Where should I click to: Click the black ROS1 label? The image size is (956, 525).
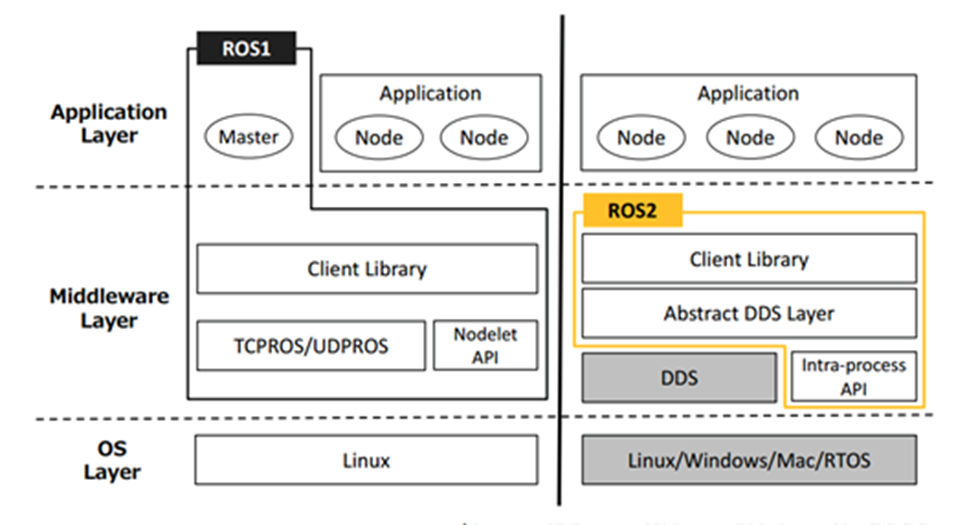pyautogui.click(x=246, y=48)
